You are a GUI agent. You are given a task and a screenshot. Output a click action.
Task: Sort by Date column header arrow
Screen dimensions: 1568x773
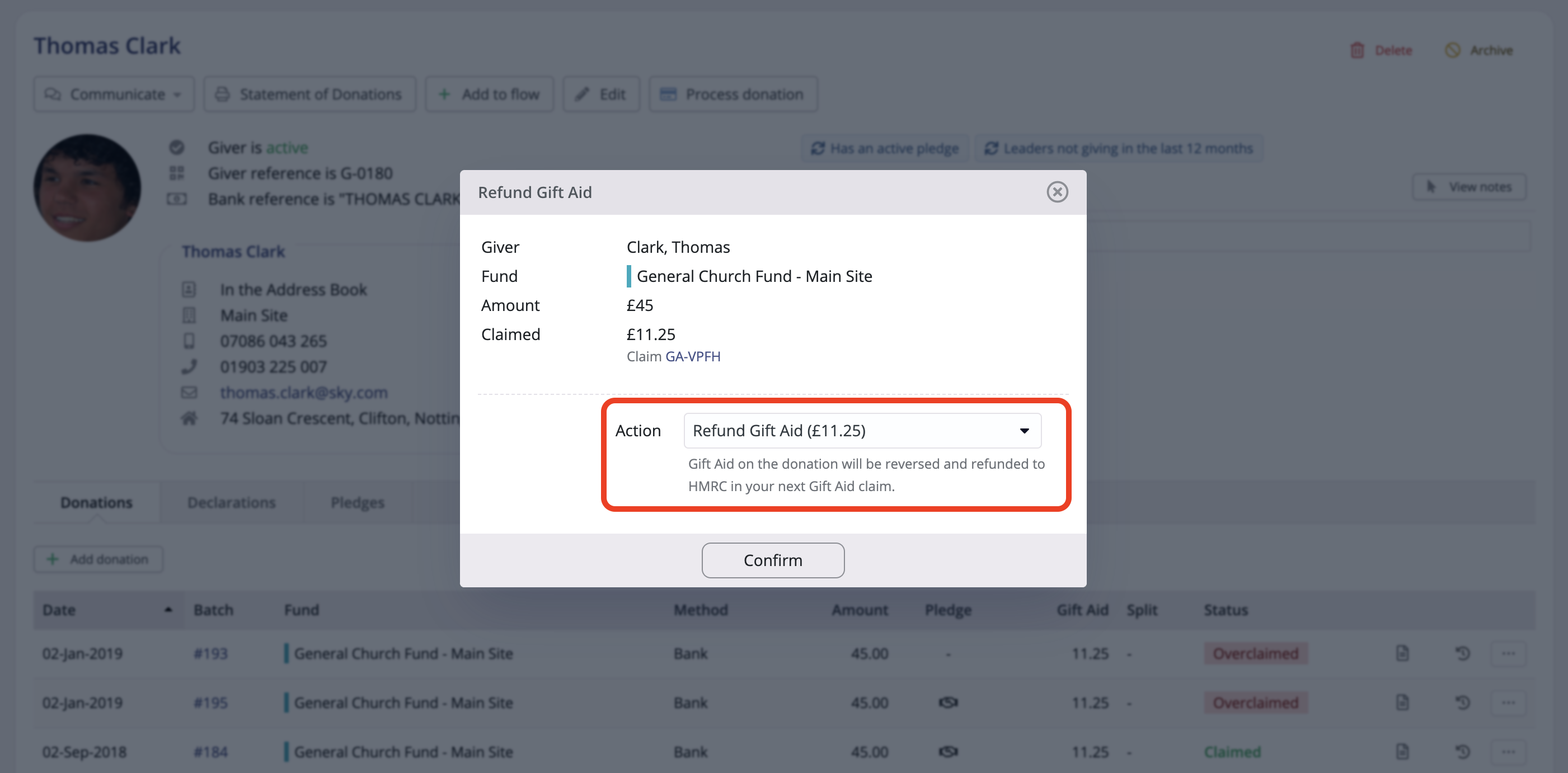click(168, 610)
